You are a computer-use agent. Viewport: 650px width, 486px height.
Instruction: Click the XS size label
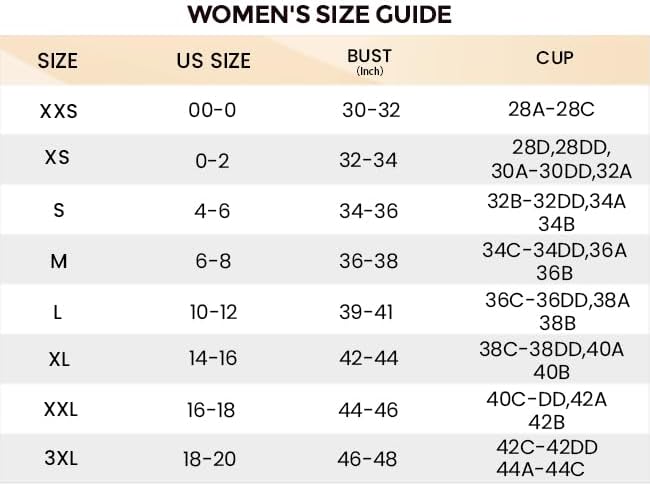pyautogui.click(x=58, y=159)
